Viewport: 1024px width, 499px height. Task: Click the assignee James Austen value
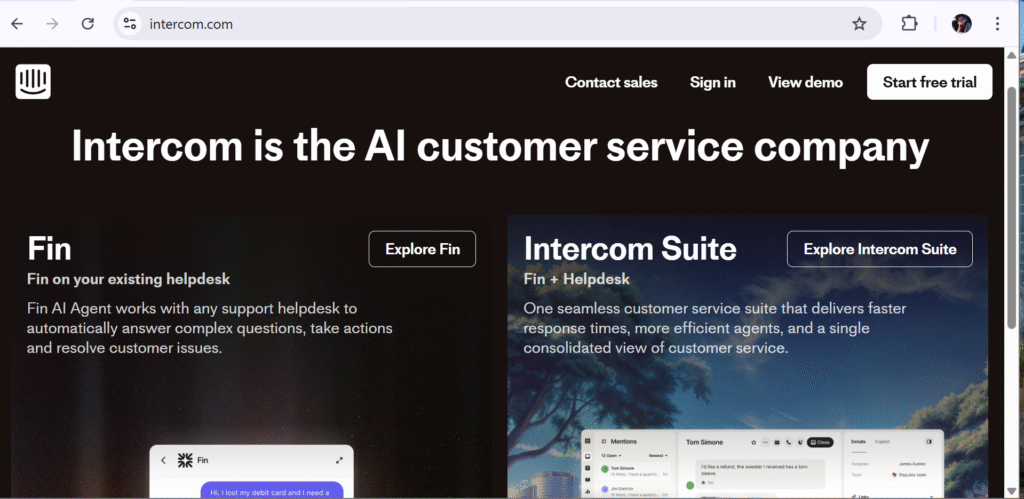(912, 464)
